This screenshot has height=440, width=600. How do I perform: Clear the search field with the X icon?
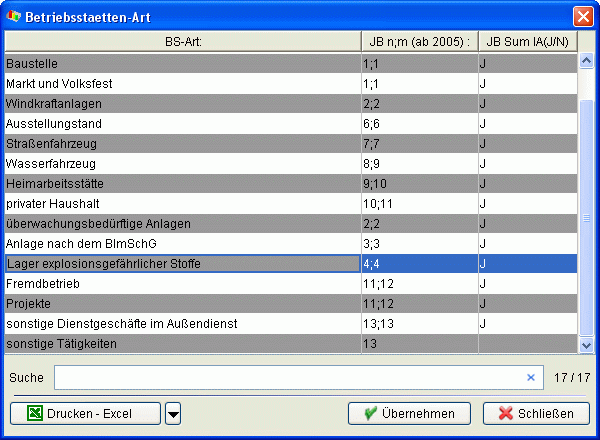point(531,378)
